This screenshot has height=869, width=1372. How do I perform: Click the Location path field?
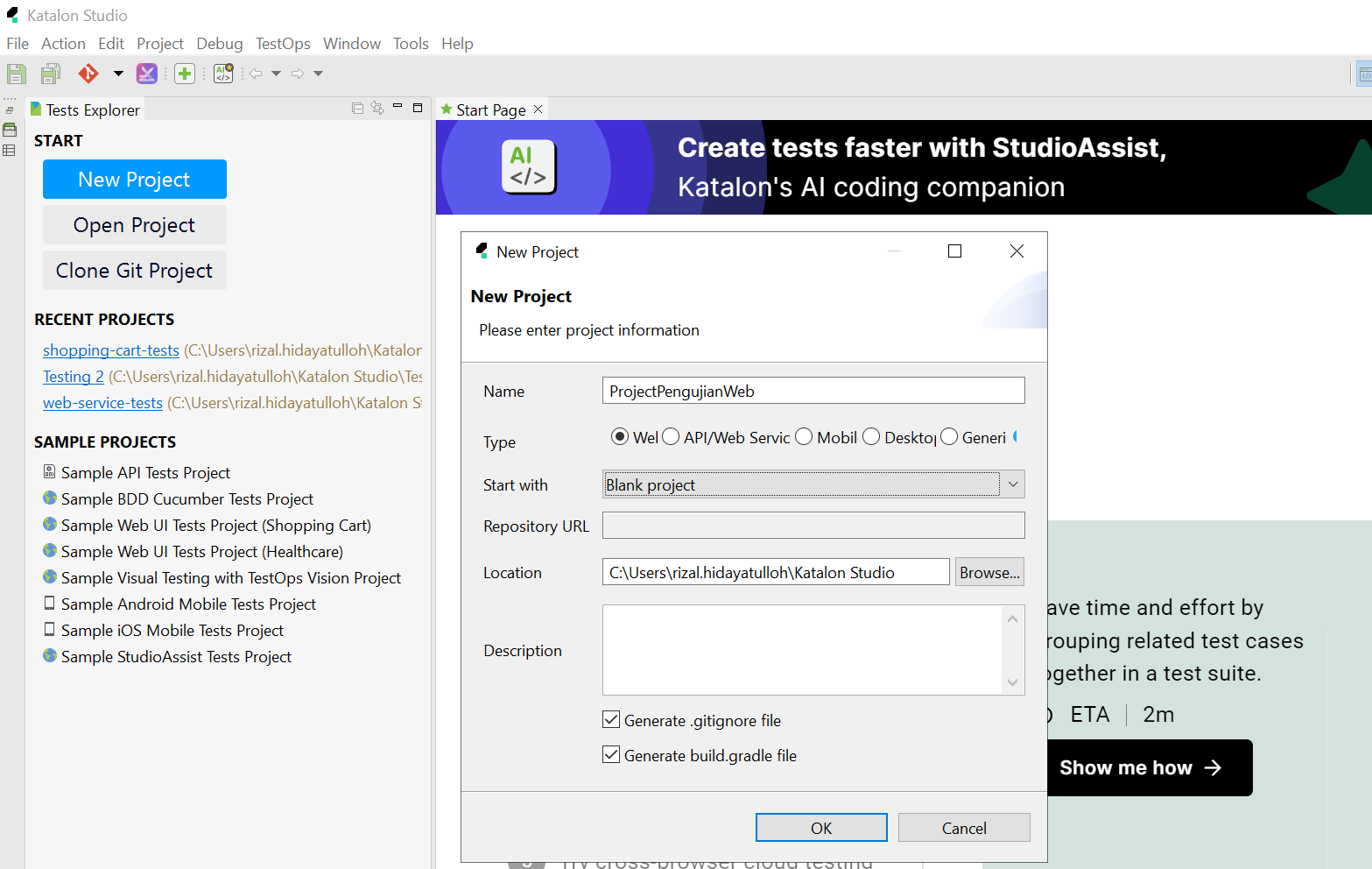(776, 572)
